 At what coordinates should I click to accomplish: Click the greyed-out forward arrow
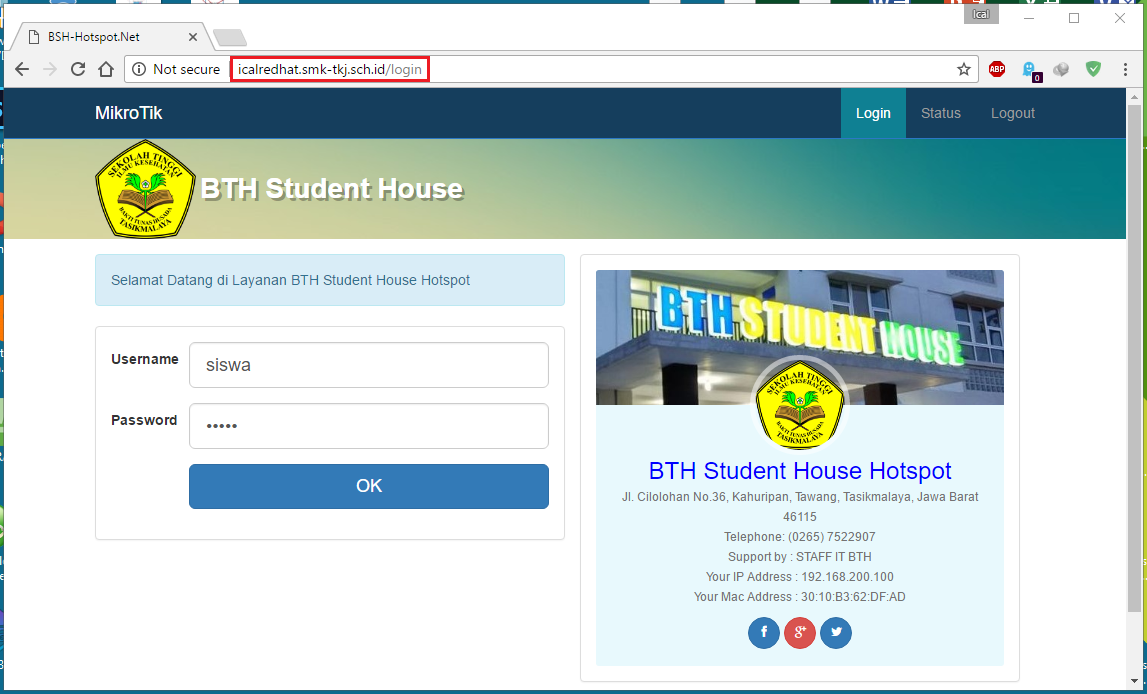pos(50,69)
